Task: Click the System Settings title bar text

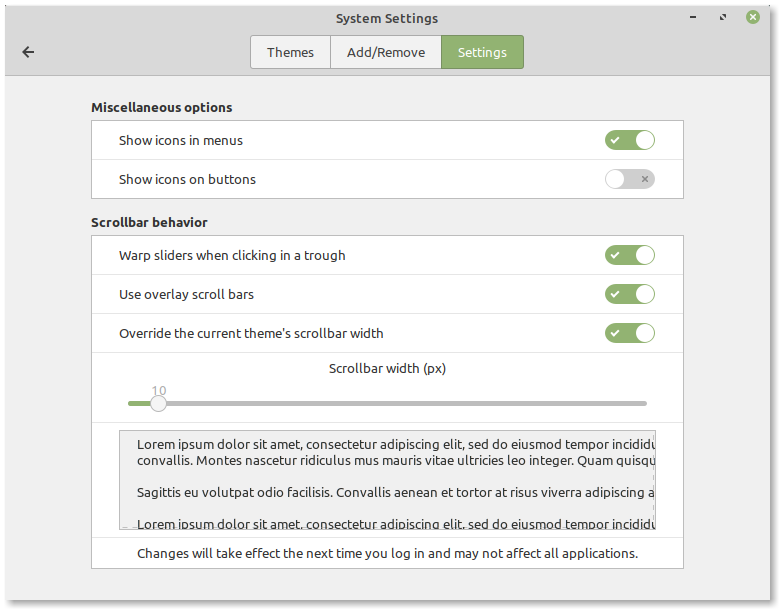Action: (386, 18)
